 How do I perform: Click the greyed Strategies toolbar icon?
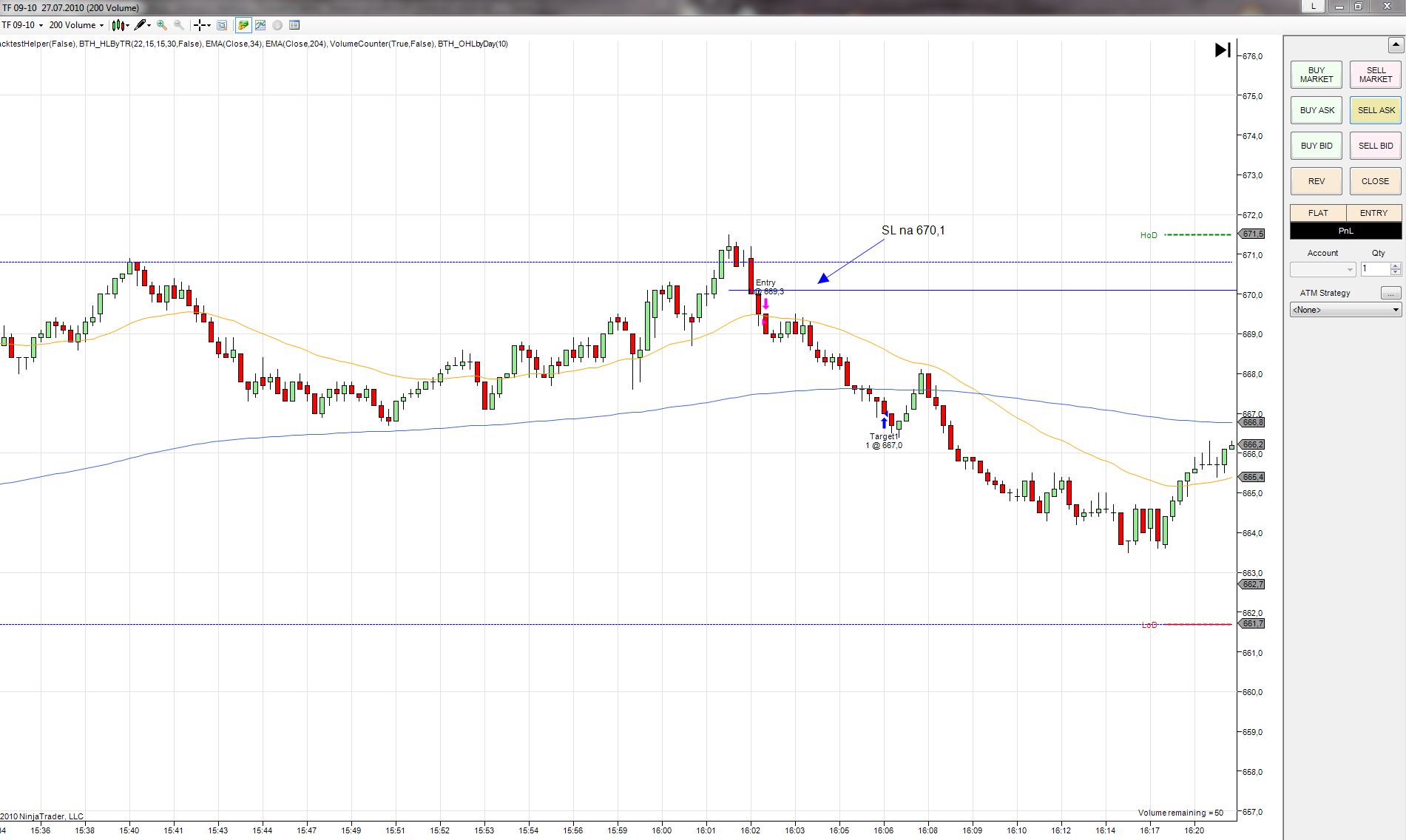point(277,25)
